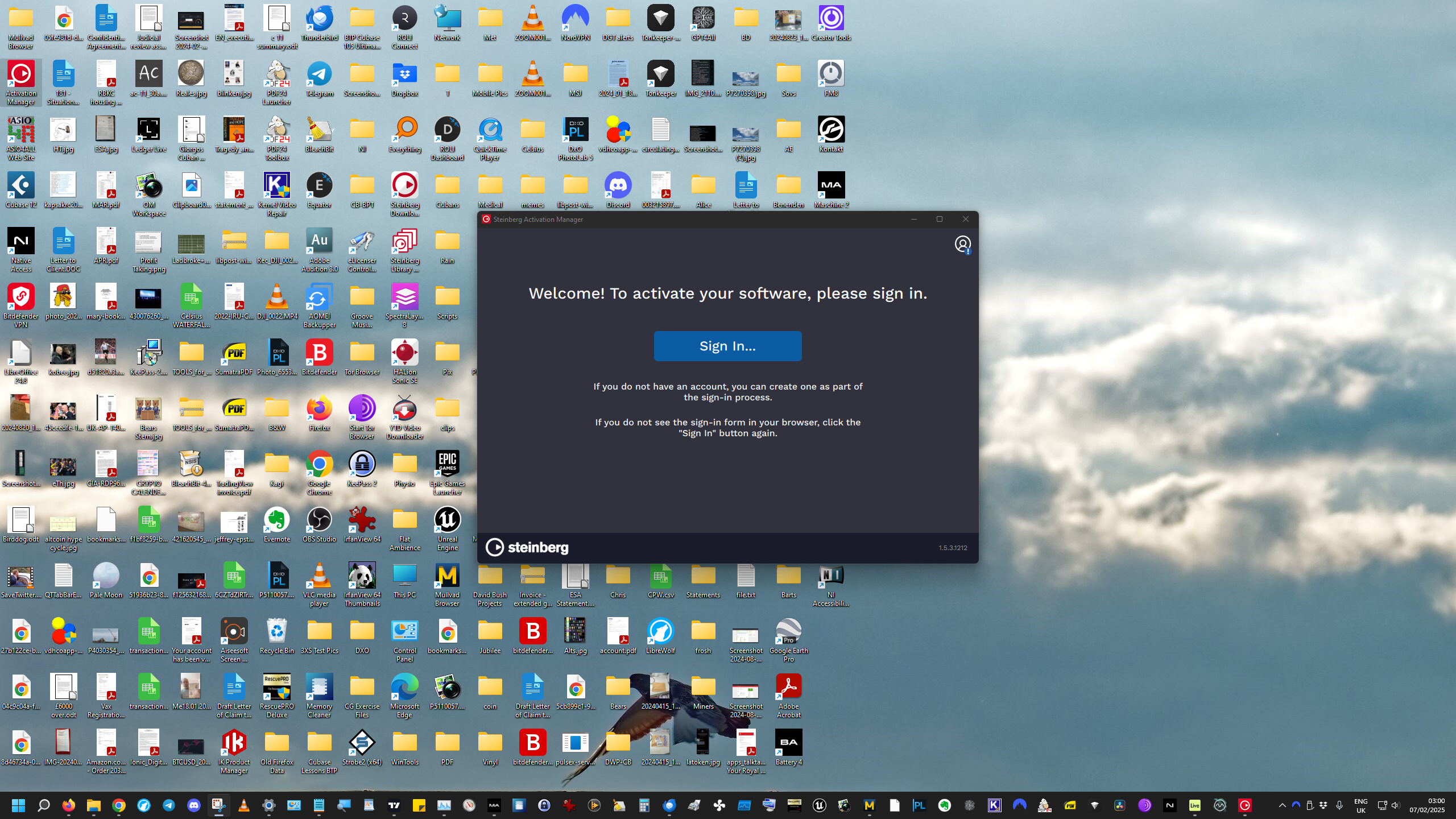This screenshot has height=819, width=1456.
Task: Select the OBS Studio desktop icon
Action: pos(320,525)
